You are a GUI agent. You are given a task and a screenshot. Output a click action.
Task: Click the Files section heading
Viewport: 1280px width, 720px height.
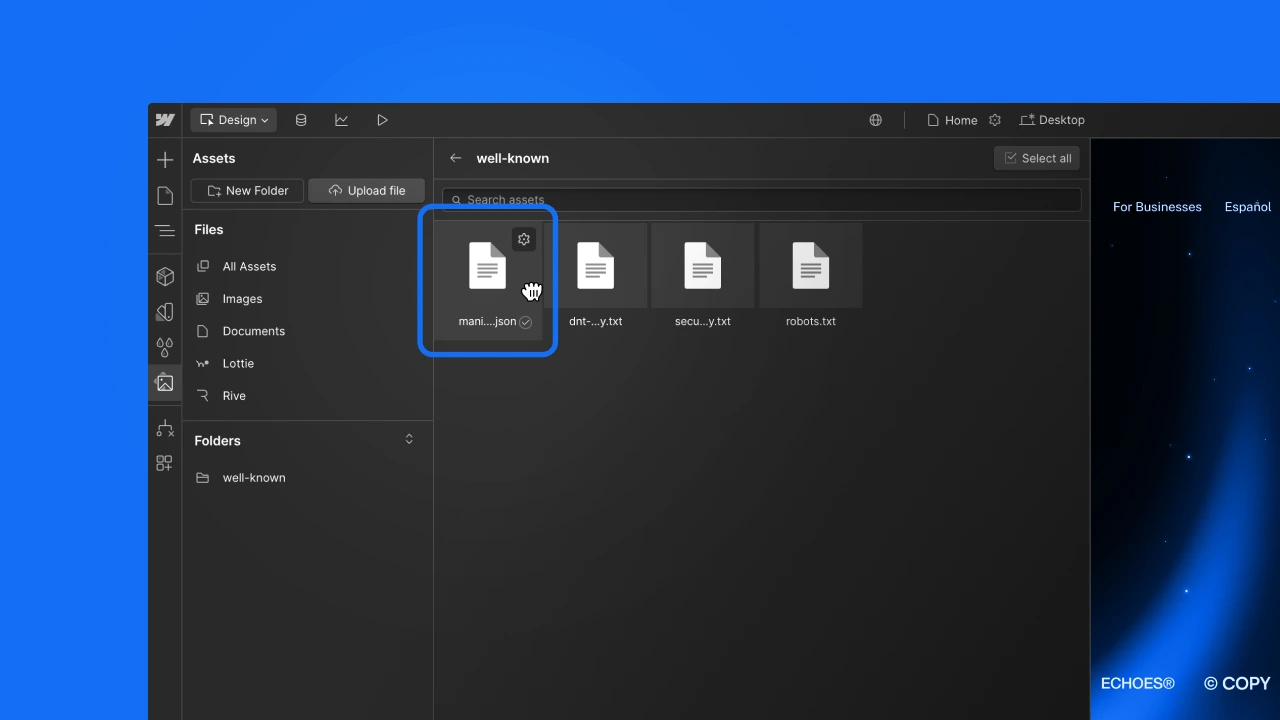pyautogui.click(x=209, y=229)
